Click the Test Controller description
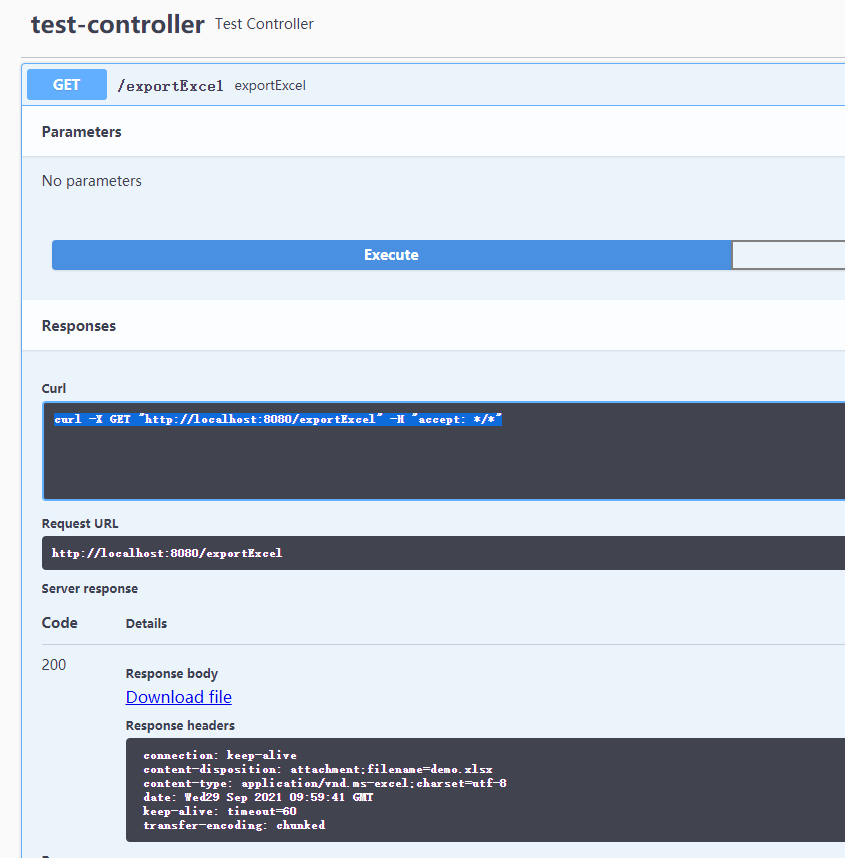Screen dimensions: 845x858 point(264,24)
